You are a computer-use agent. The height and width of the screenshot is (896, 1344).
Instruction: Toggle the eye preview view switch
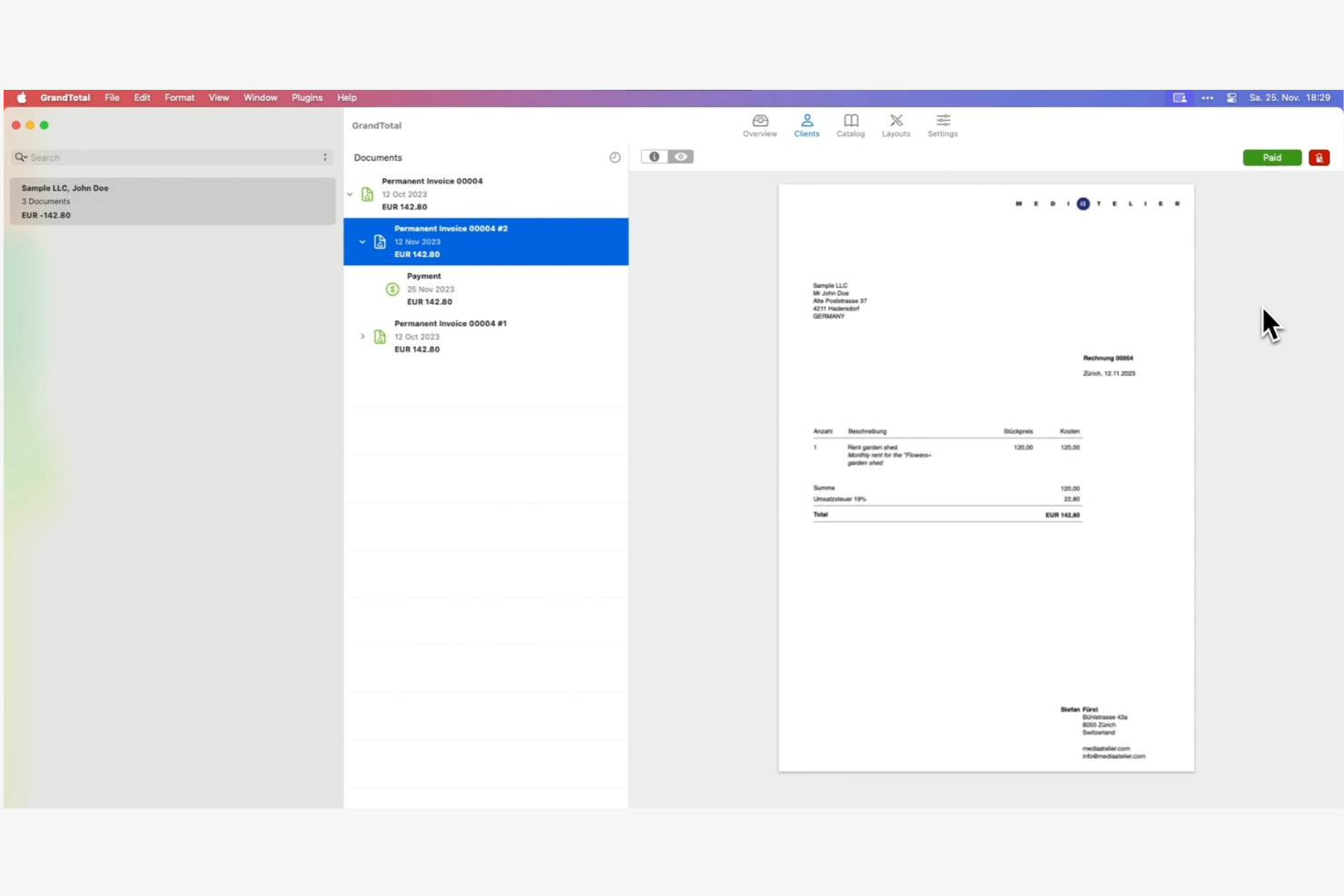click(680, 156)
